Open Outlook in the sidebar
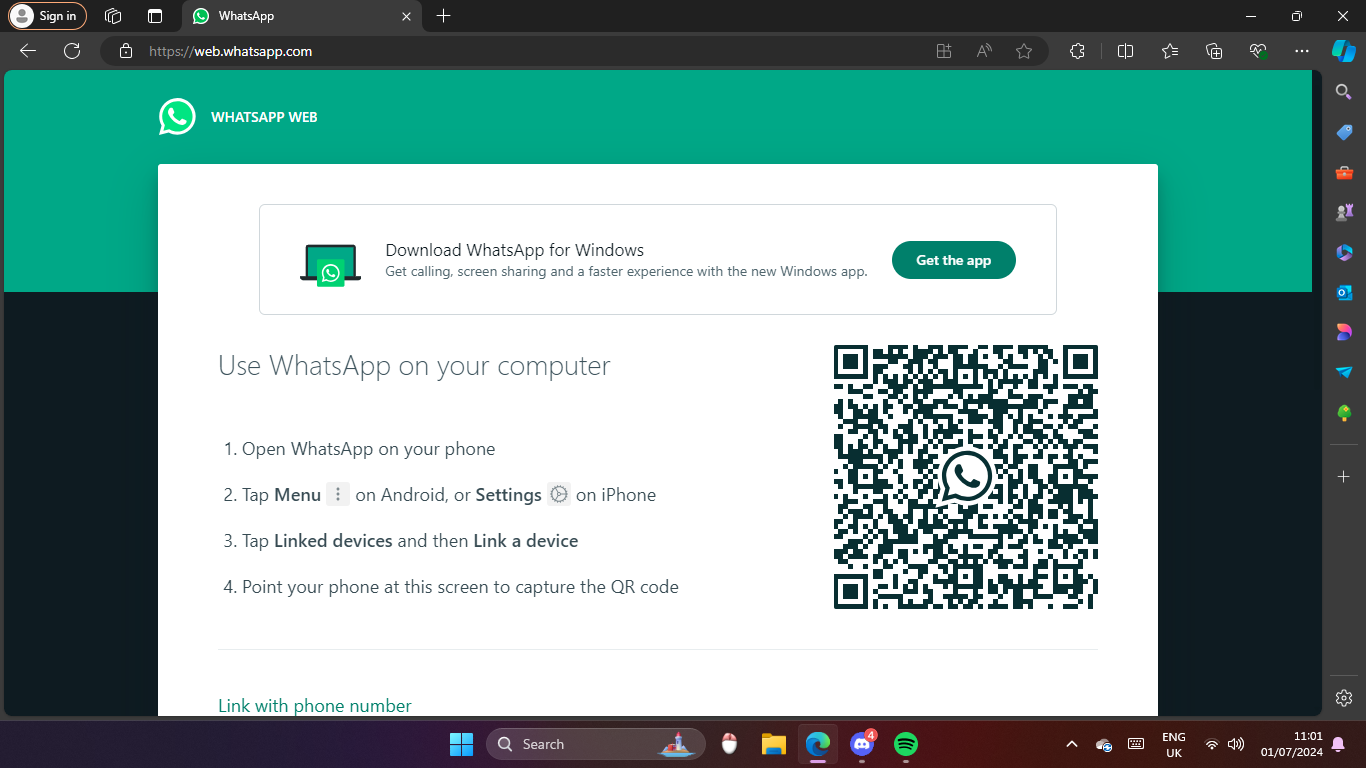Screen dimensions: 1366x768 (1344, 292)
